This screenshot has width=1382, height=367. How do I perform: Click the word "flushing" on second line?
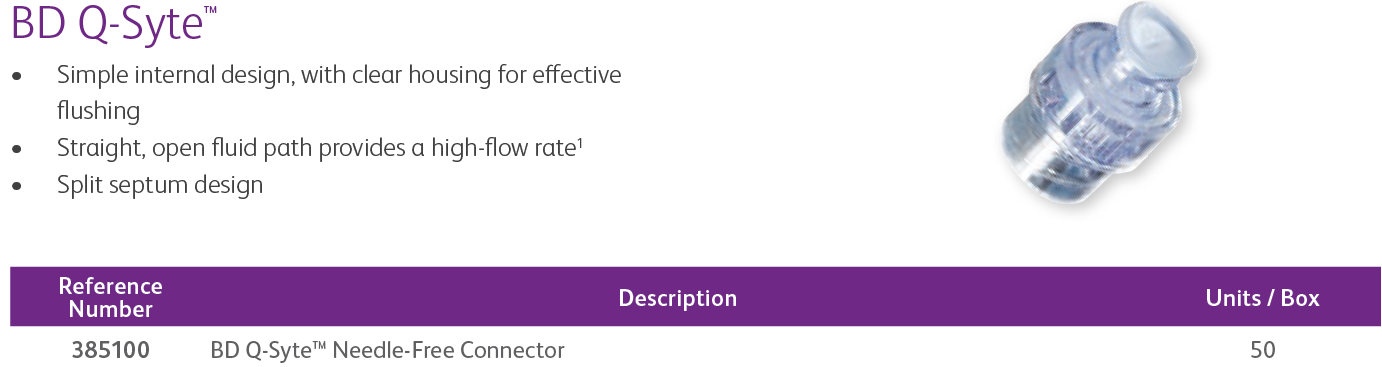pos(98,111)
